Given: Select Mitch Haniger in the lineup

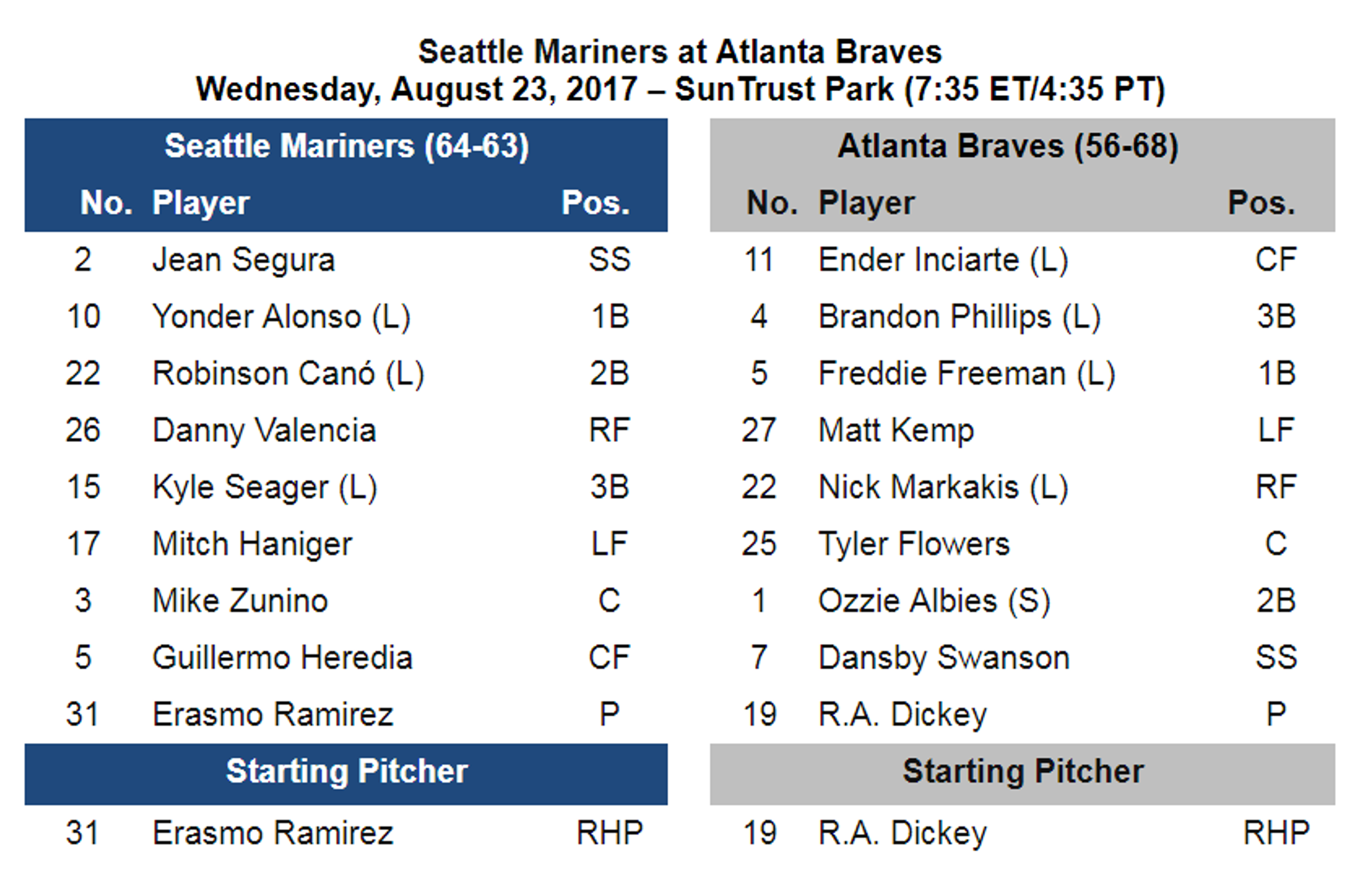Looking at the screenshot, I should click(252, 544).
